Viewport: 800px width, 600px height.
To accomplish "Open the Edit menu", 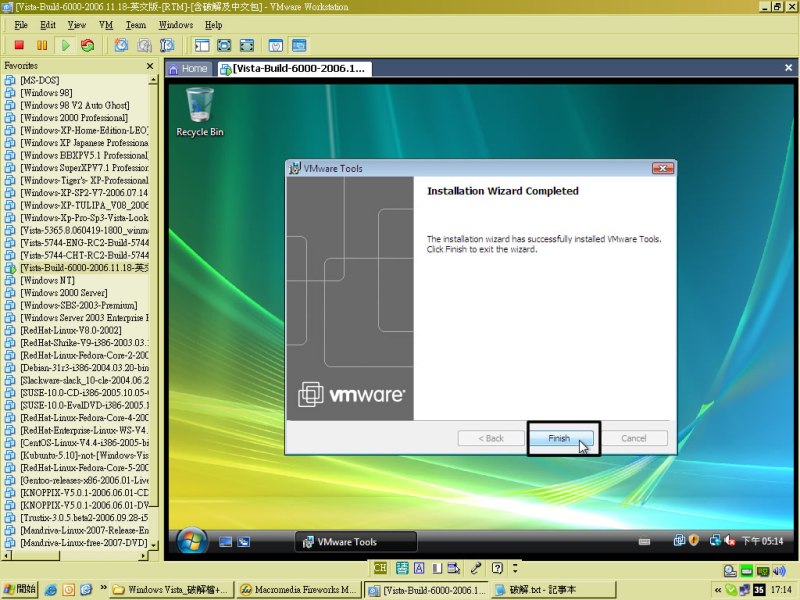I will coord(48,24).
